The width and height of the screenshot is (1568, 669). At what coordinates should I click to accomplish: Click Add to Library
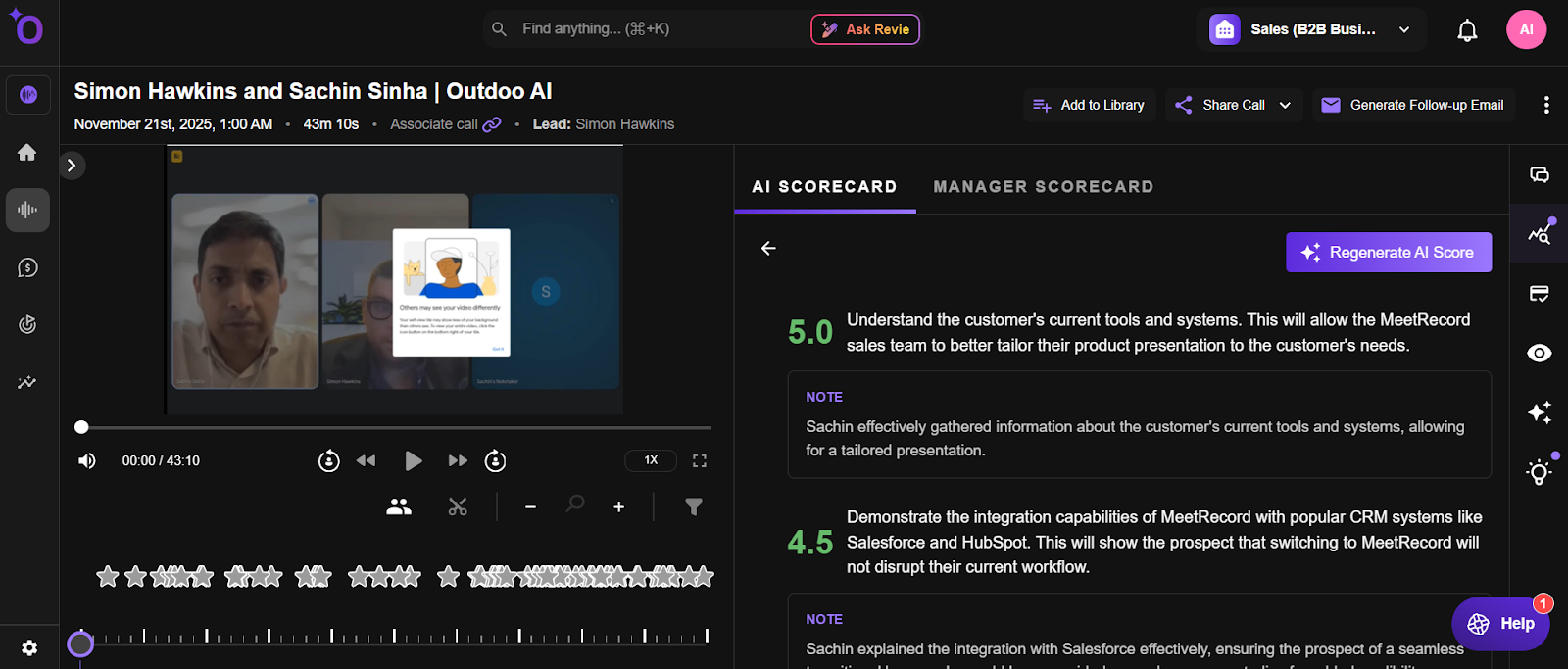(x=1090, y=105)
